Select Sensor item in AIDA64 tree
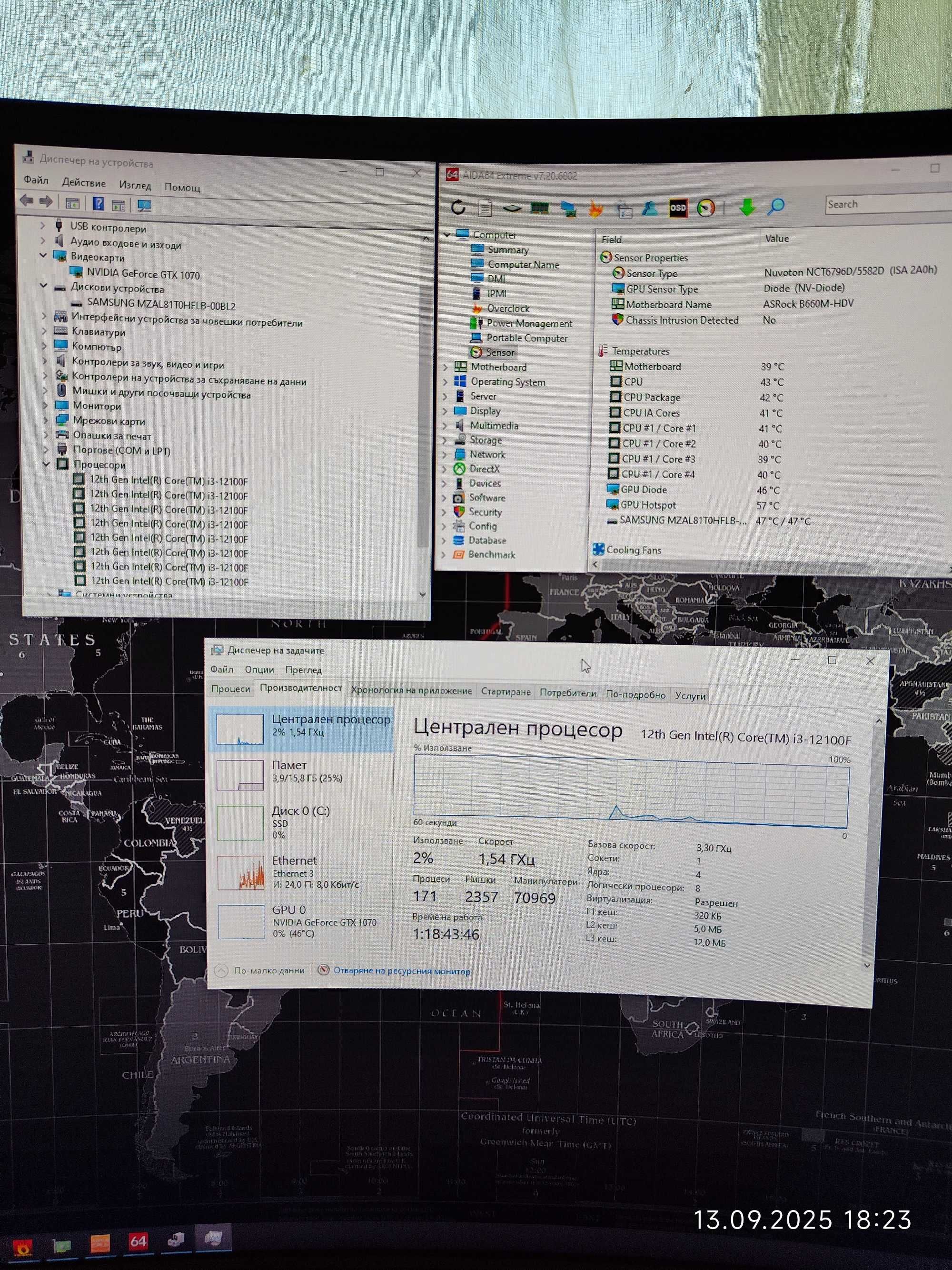952x1270 pixels. 500,352
